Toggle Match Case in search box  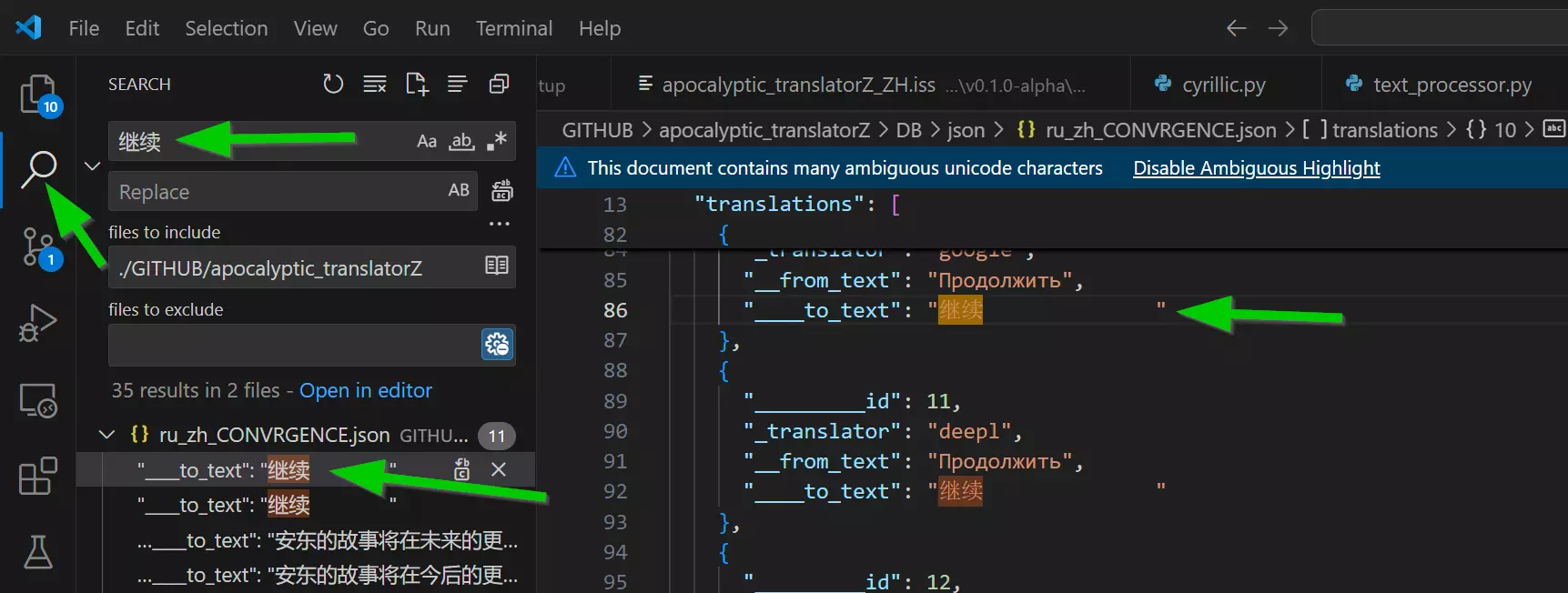427,141
